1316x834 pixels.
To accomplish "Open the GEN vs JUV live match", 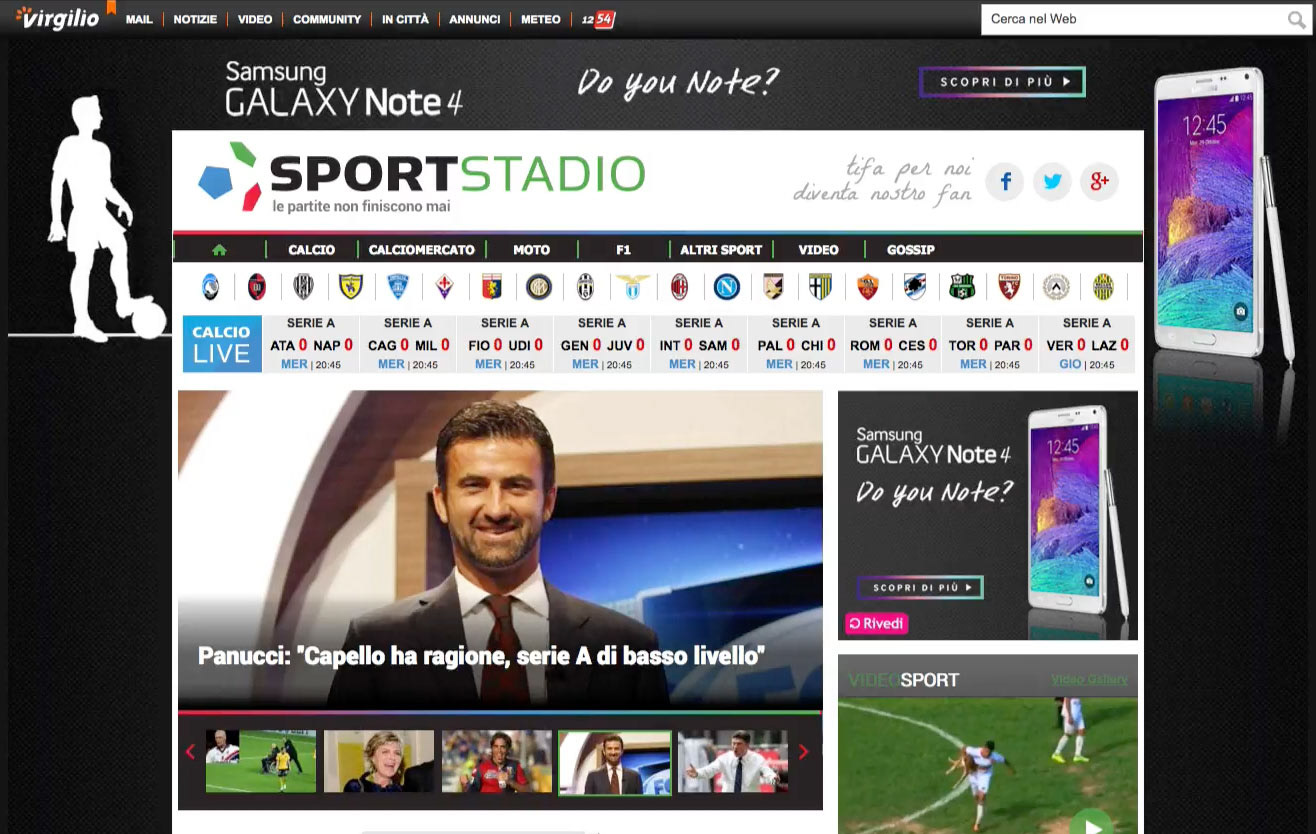I will [602, 344].
